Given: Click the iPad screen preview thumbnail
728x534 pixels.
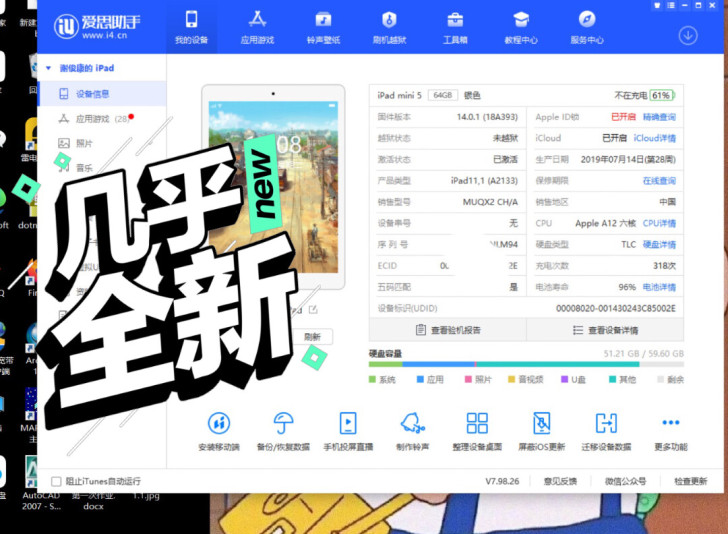Looking at the screenshot, I should point(273,187).
